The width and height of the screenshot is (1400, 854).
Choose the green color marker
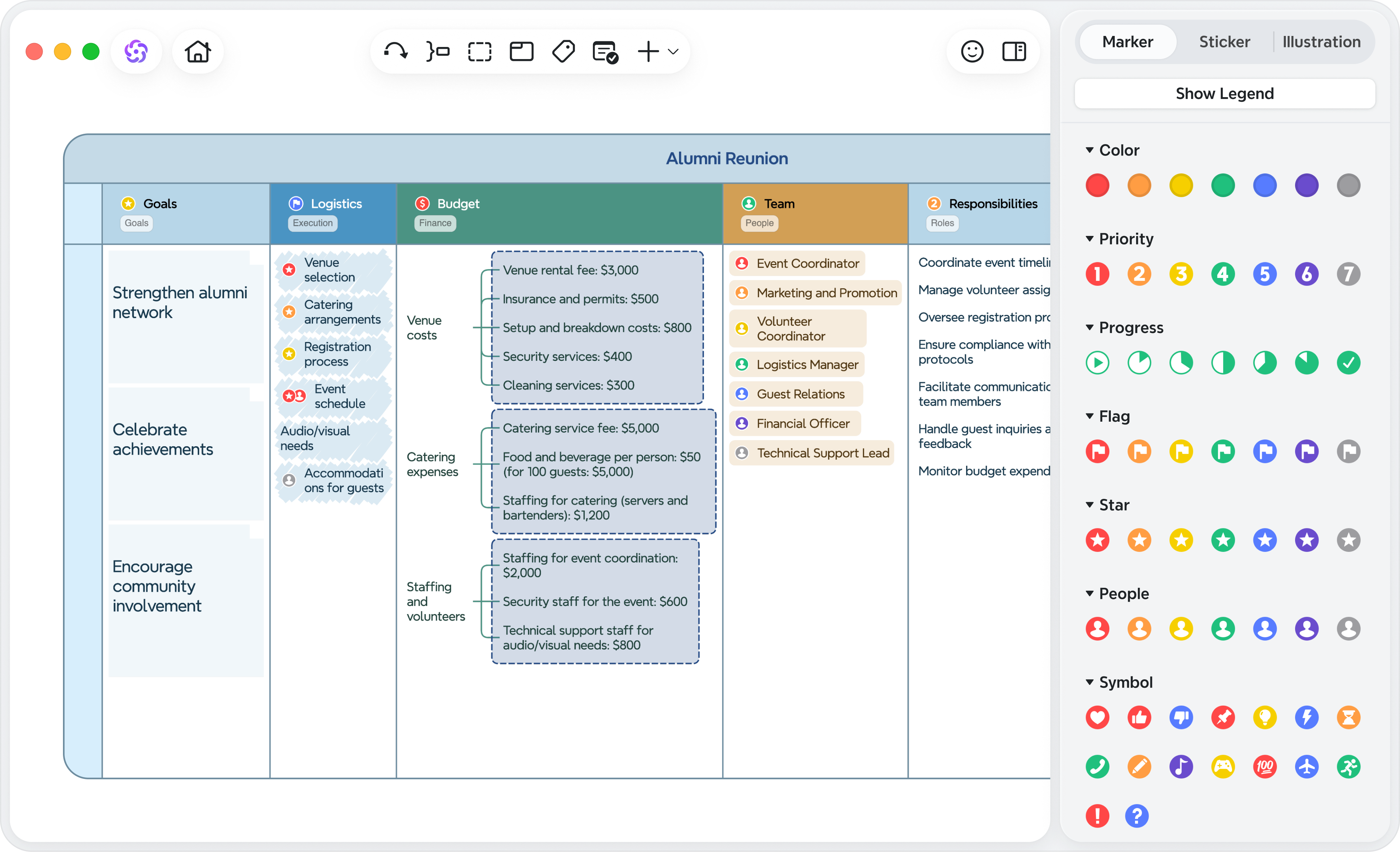coord(1223,185)
